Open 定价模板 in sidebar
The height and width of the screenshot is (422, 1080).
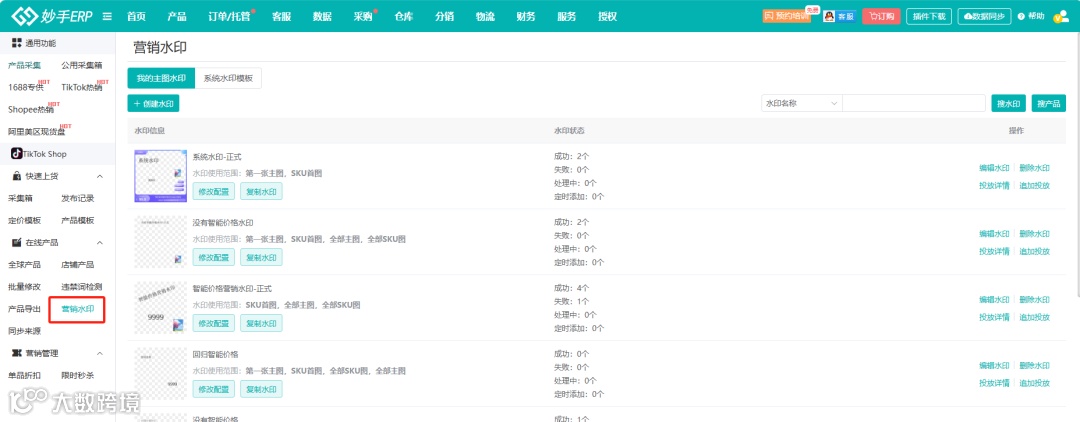(24, 220)
